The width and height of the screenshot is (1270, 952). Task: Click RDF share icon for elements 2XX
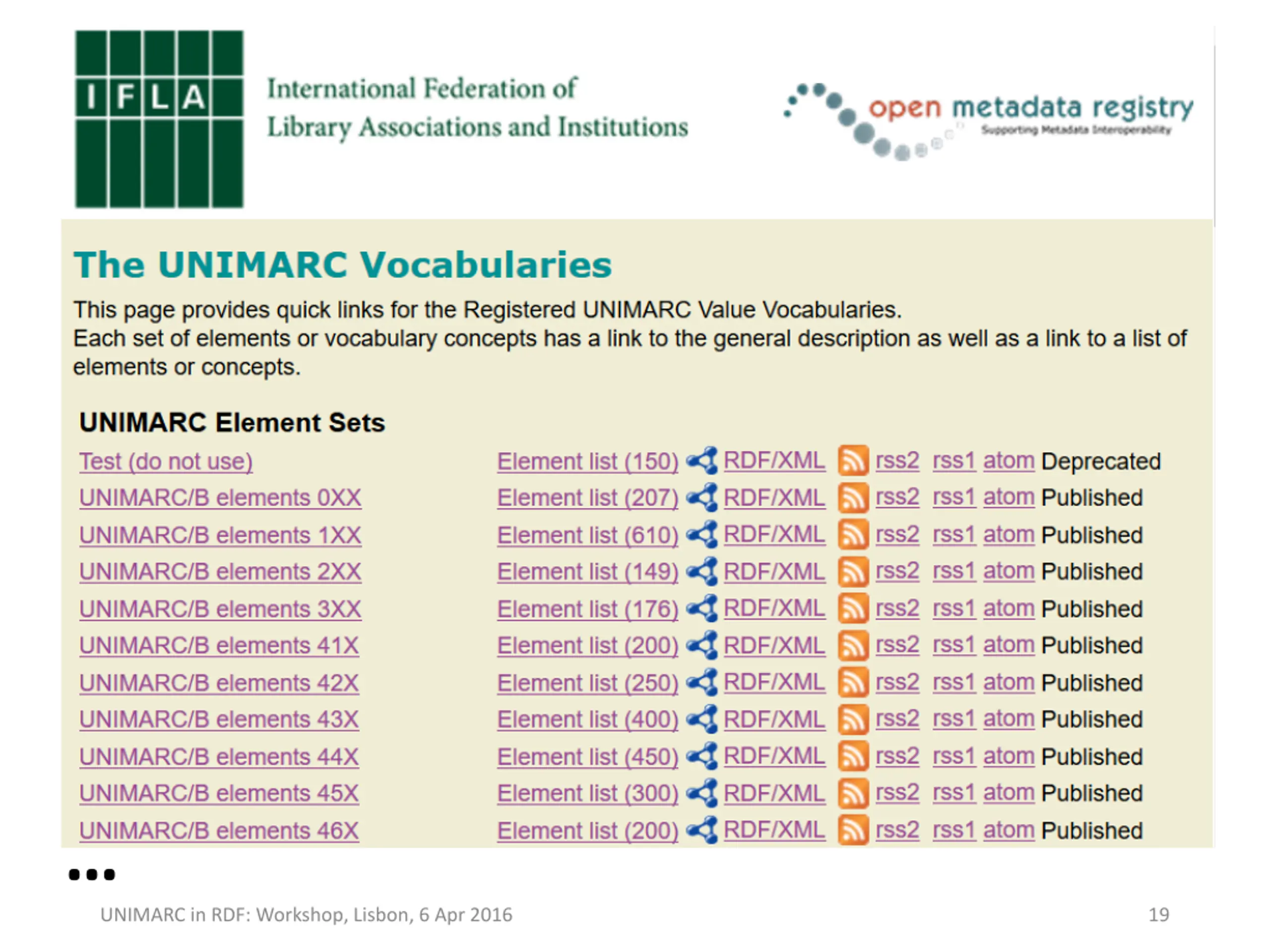tap(702, 572)
